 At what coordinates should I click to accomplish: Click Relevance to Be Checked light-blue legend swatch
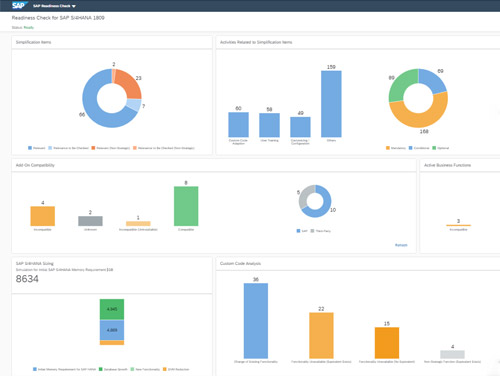50,148
